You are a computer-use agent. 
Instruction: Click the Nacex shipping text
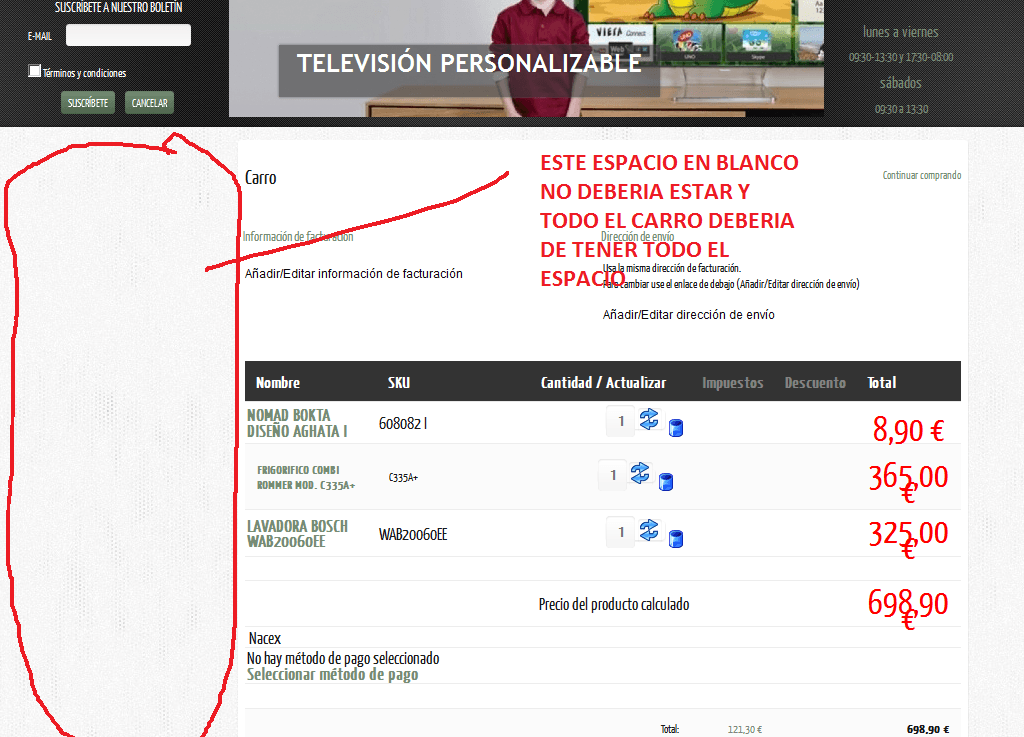264,638
